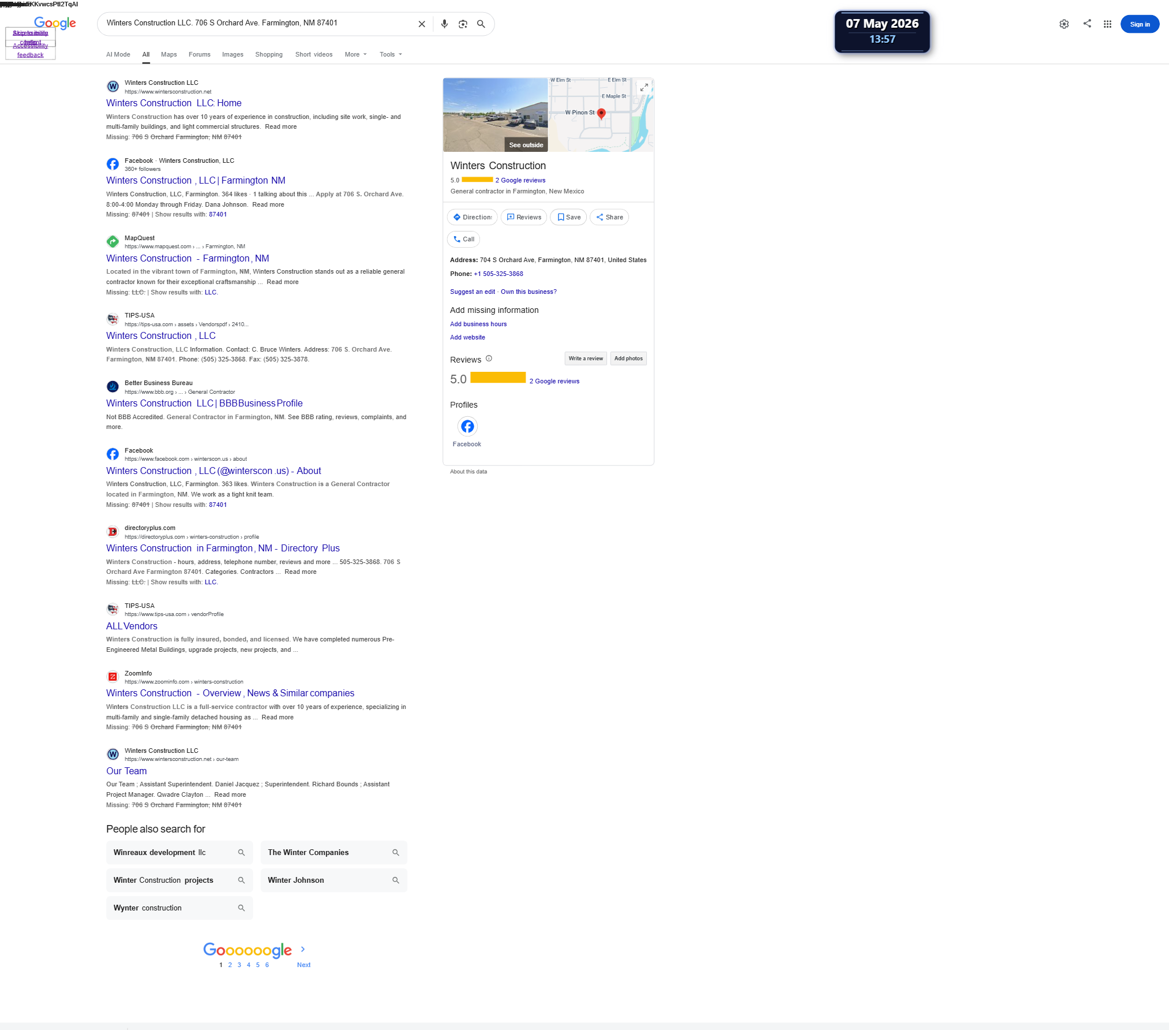Screen dimensions: 1176x1030
Task: Click search icon beside Wynter construction
Action: click(241, 908)
